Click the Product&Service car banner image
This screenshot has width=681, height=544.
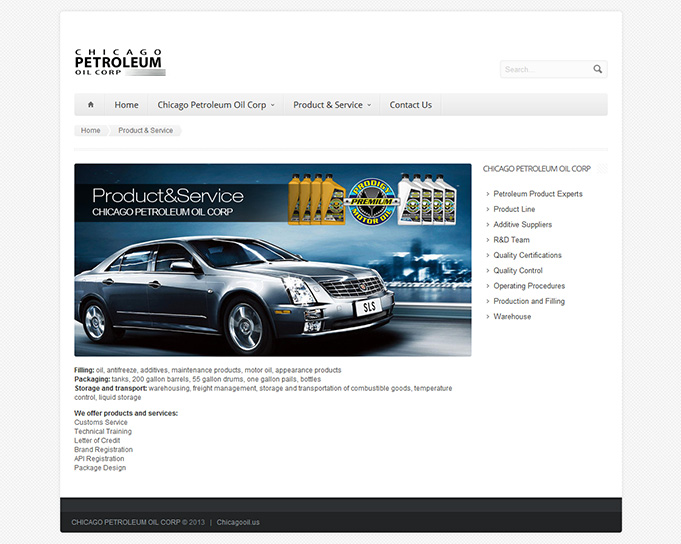click(273, 260)
